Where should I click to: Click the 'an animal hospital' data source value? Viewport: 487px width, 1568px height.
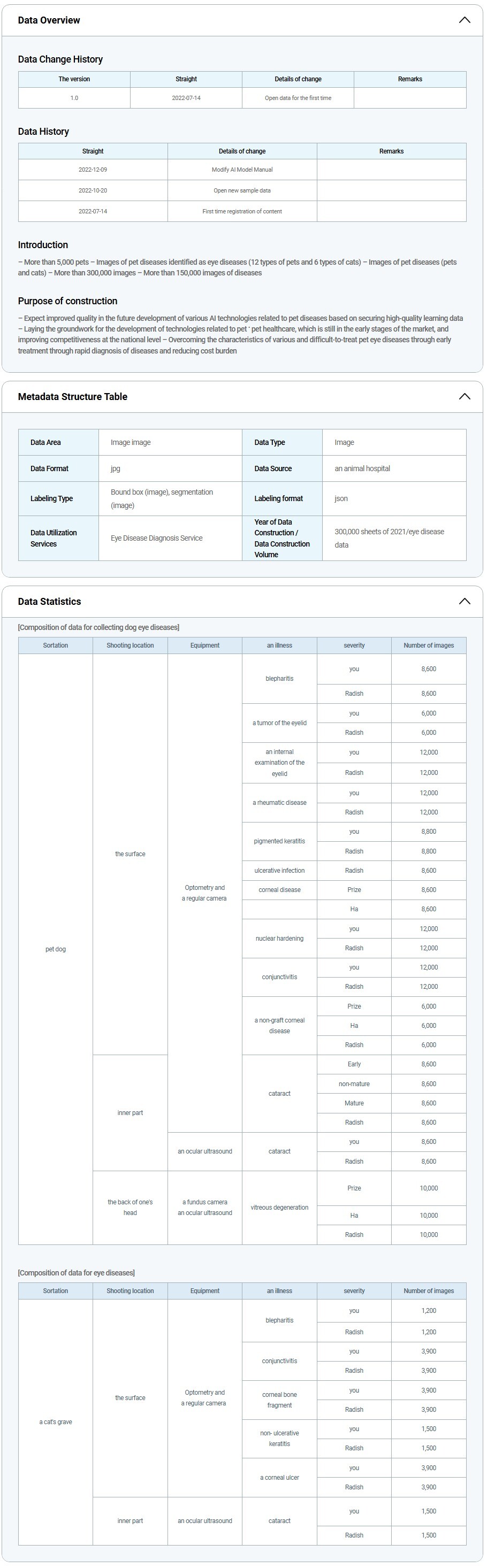pyautogui.click(x=362, y=468)
